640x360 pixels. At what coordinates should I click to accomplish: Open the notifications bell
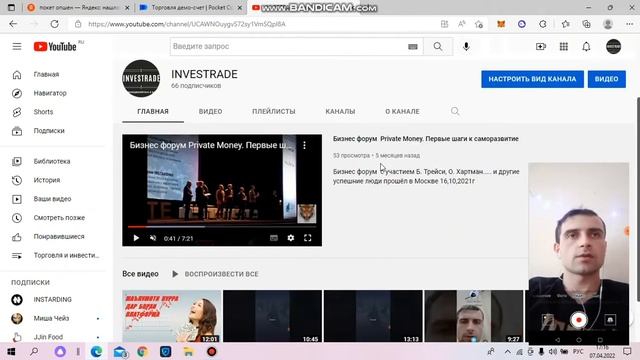[586, 47]
